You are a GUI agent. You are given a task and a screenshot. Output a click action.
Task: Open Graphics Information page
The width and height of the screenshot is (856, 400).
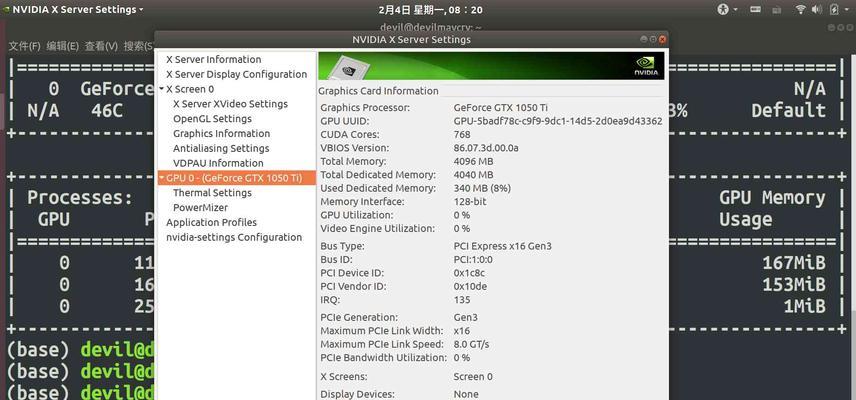221,133
